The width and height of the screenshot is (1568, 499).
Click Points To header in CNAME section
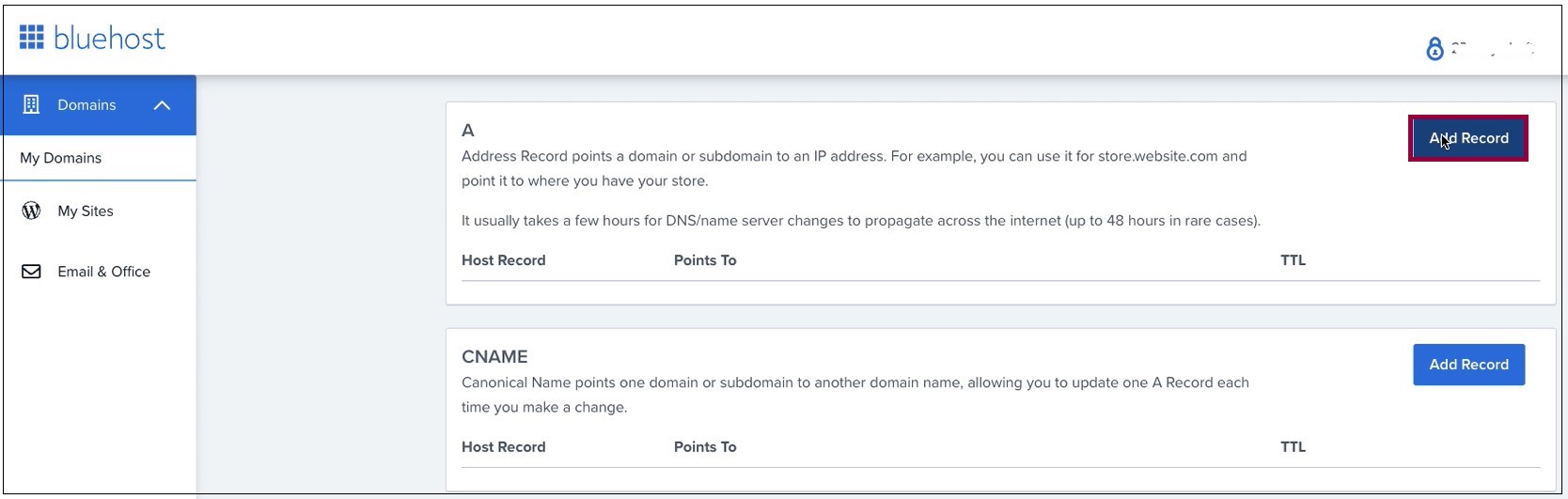pos(705,447)
